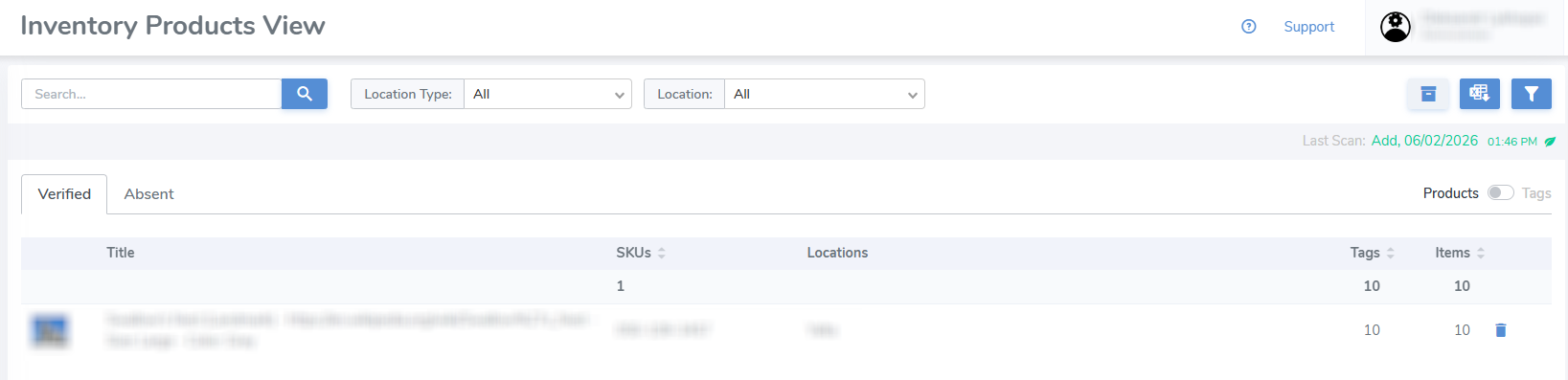Viewport: 1568px width, 380px height.
Task: Switch to the Verified tab
Action: pos(64,194)
